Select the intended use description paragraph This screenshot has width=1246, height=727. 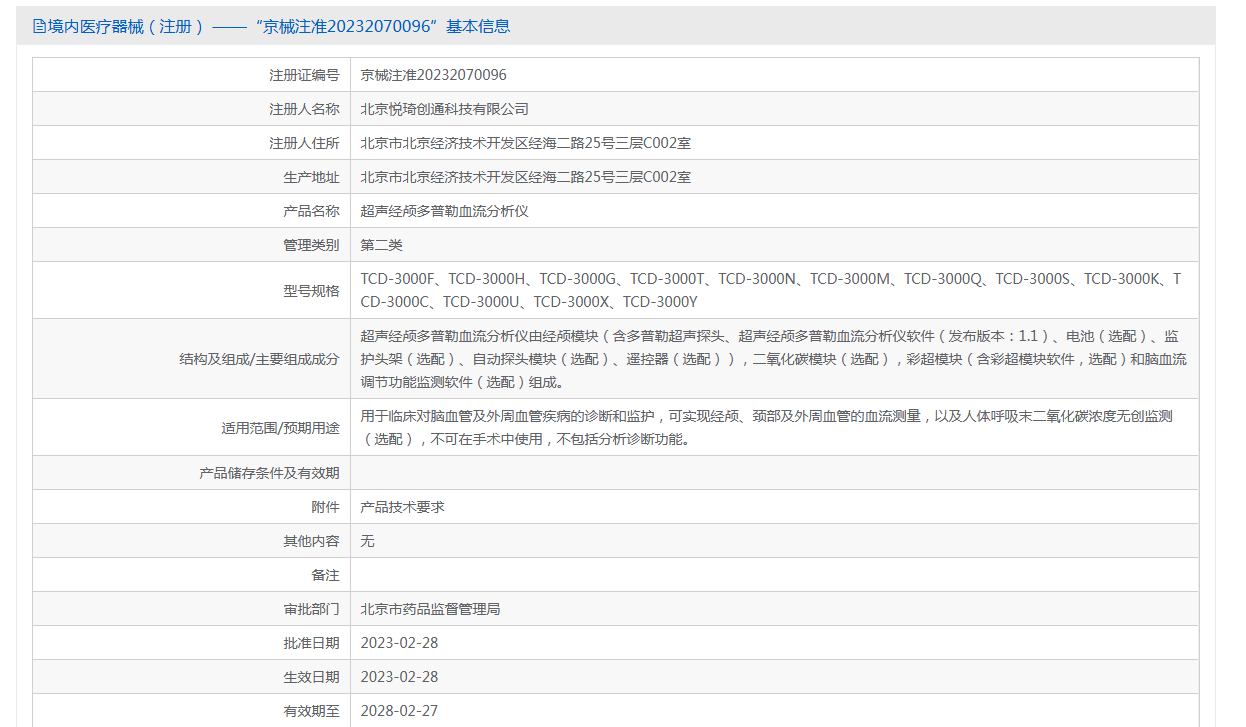tap(767, 427)
